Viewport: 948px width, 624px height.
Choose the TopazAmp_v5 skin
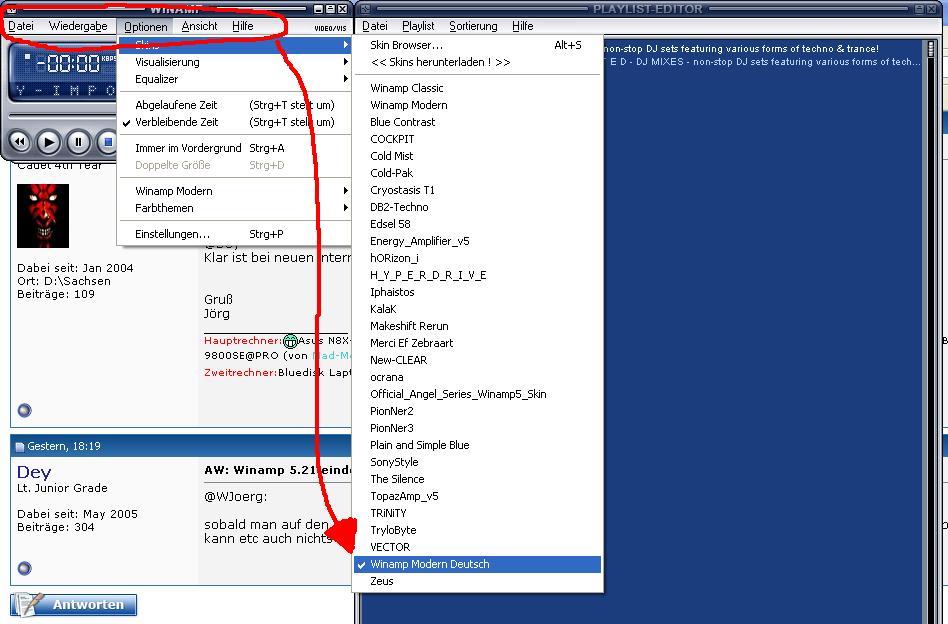478,495
